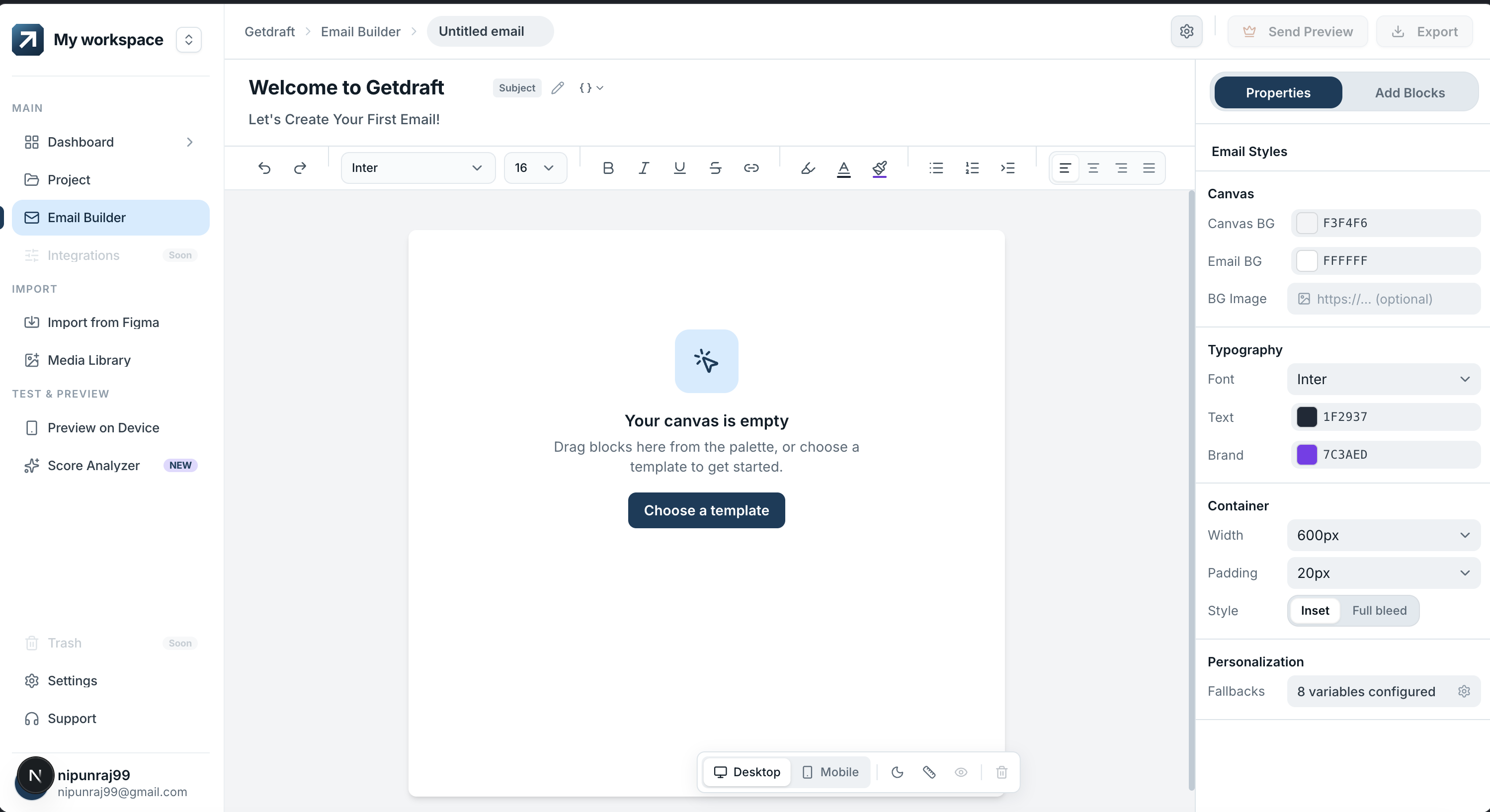The width and height of the screenshot is (1490, 812).
Task: Click the undo arrow icon
Action: [x=264, y=168]
